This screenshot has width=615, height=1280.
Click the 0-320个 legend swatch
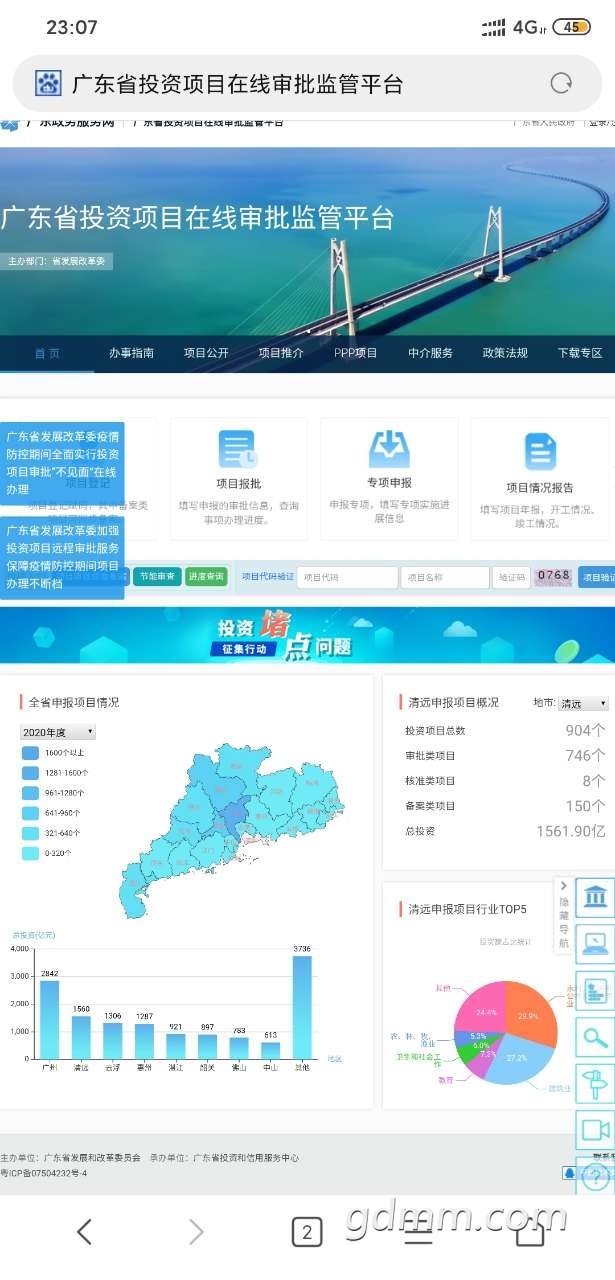point(30,853)
